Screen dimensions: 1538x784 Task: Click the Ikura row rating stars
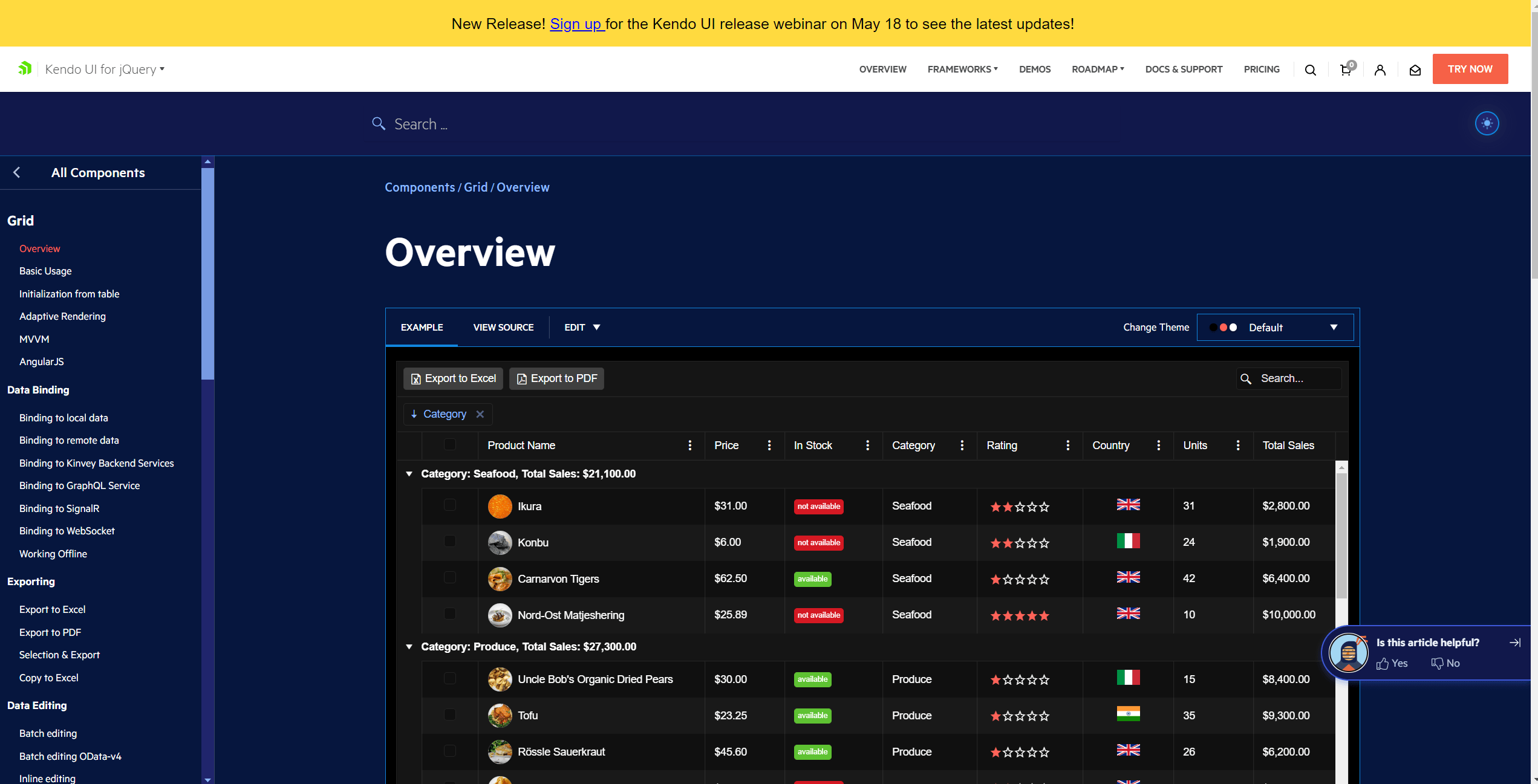tap(1020, 507)
